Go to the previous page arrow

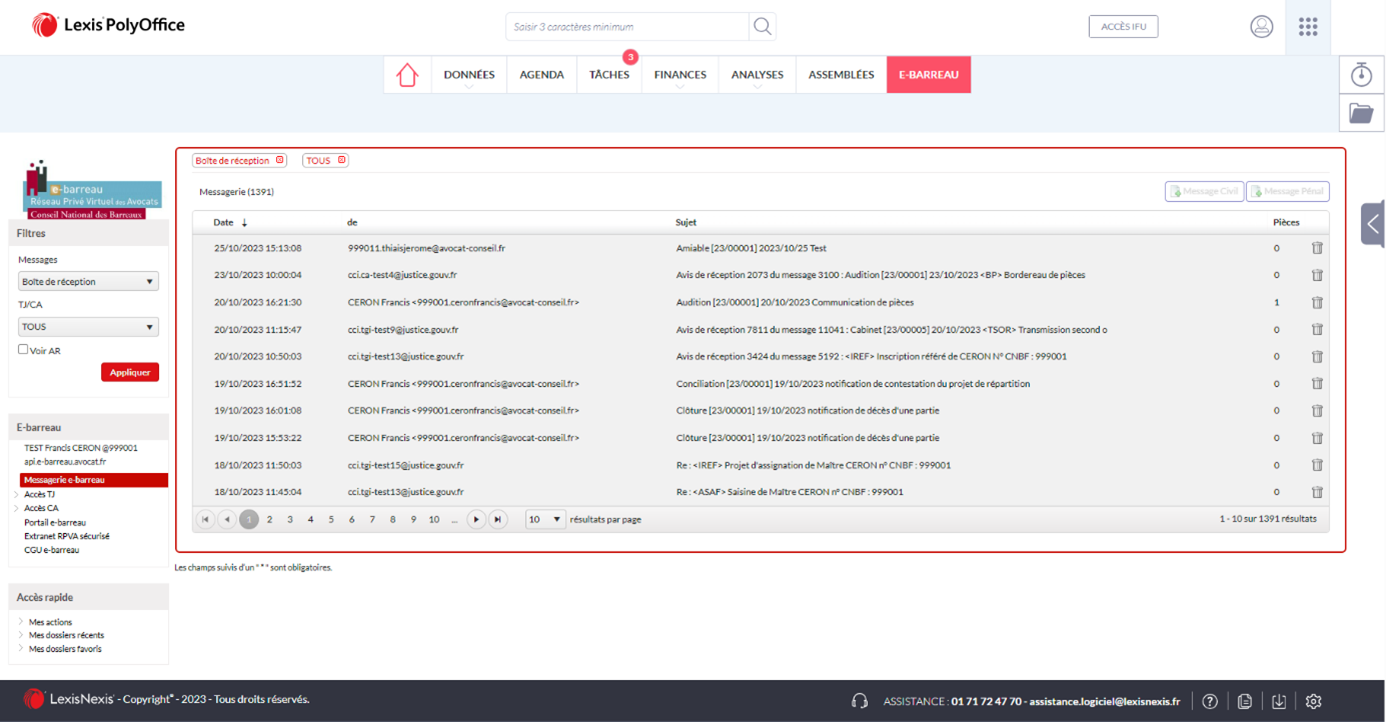coord(227,519)
